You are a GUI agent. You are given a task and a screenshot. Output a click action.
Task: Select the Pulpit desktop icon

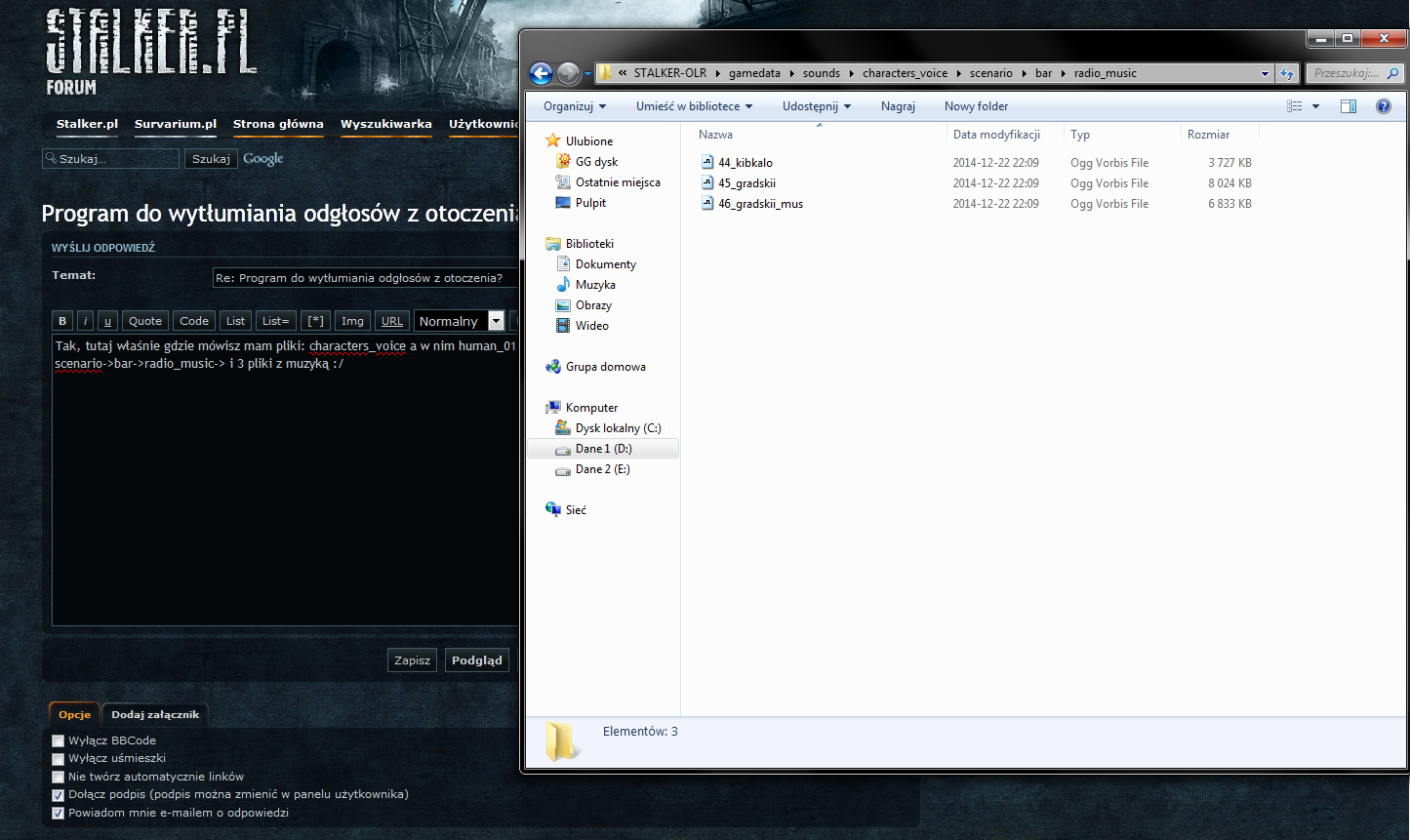pos(563,202)
